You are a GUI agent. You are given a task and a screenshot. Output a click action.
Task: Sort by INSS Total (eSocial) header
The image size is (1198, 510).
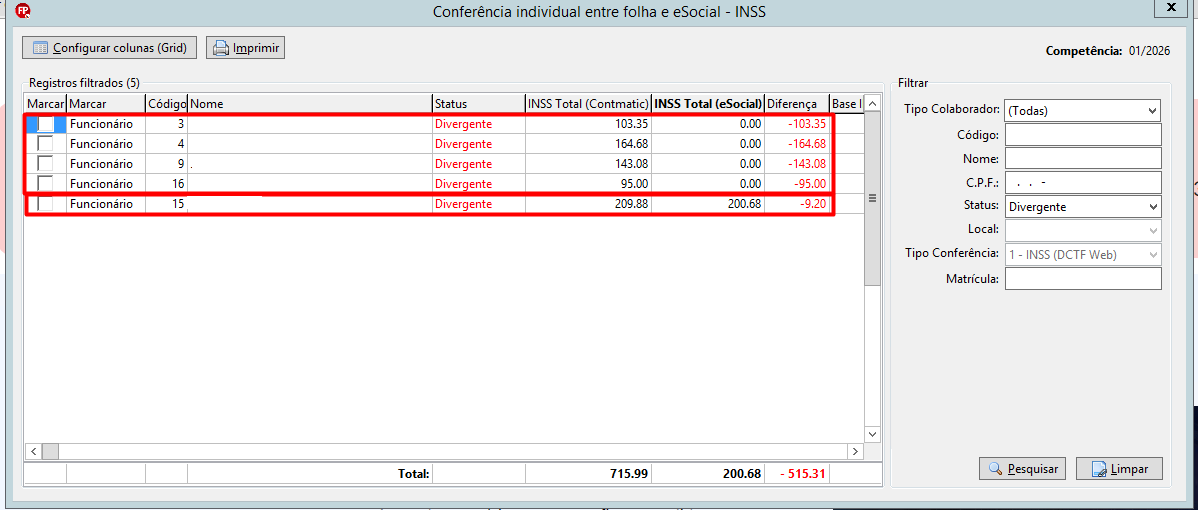point(708,104)
